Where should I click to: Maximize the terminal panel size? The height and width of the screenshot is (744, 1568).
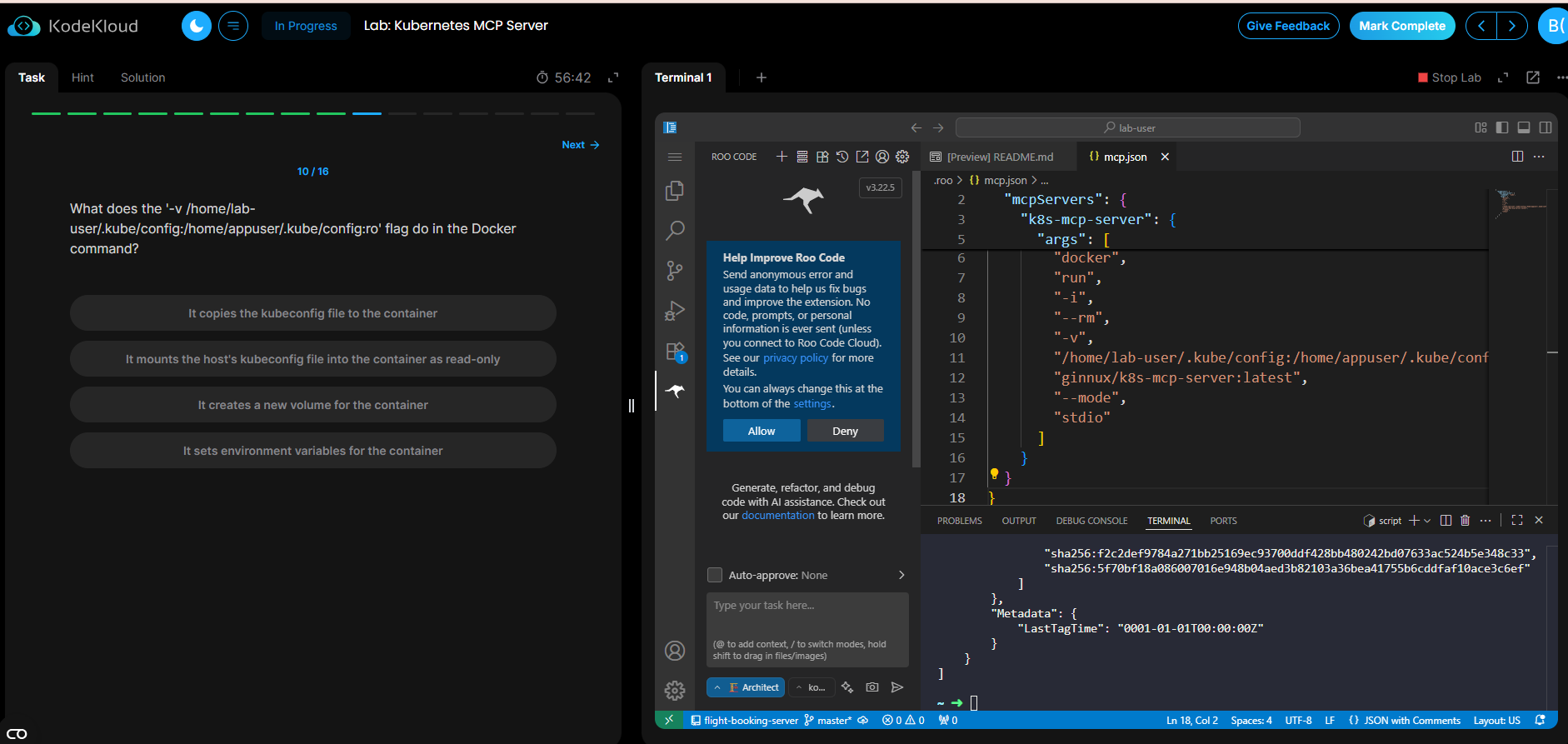(x=1517, y=520)
